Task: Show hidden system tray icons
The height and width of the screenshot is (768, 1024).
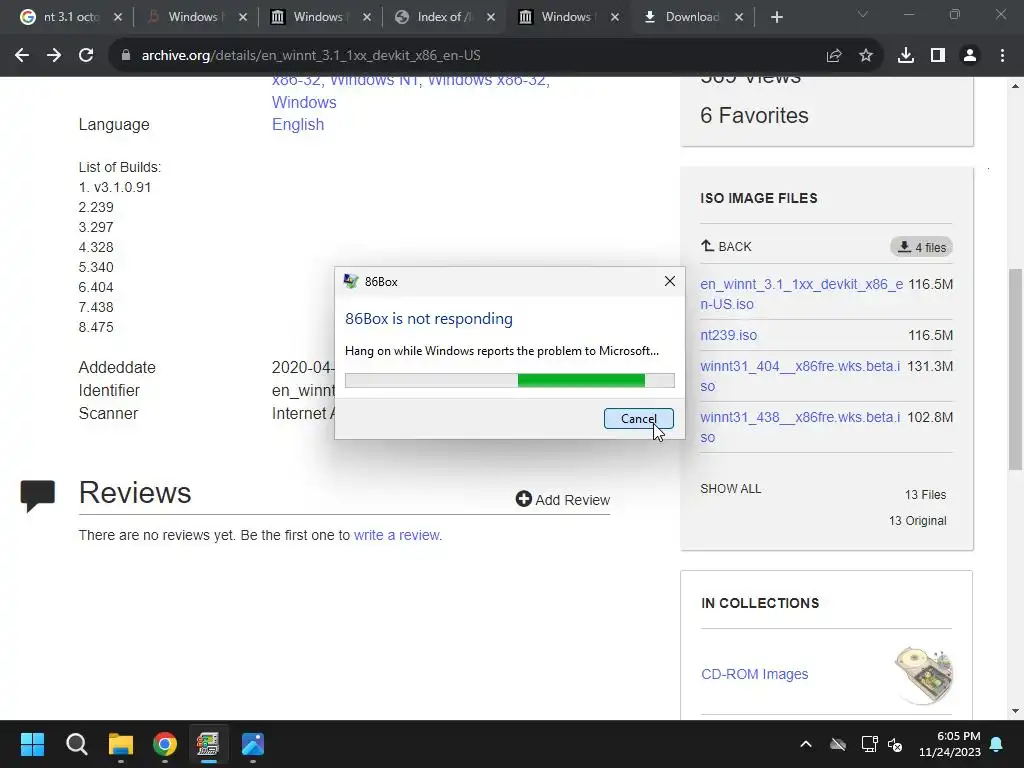Action: 806,744
